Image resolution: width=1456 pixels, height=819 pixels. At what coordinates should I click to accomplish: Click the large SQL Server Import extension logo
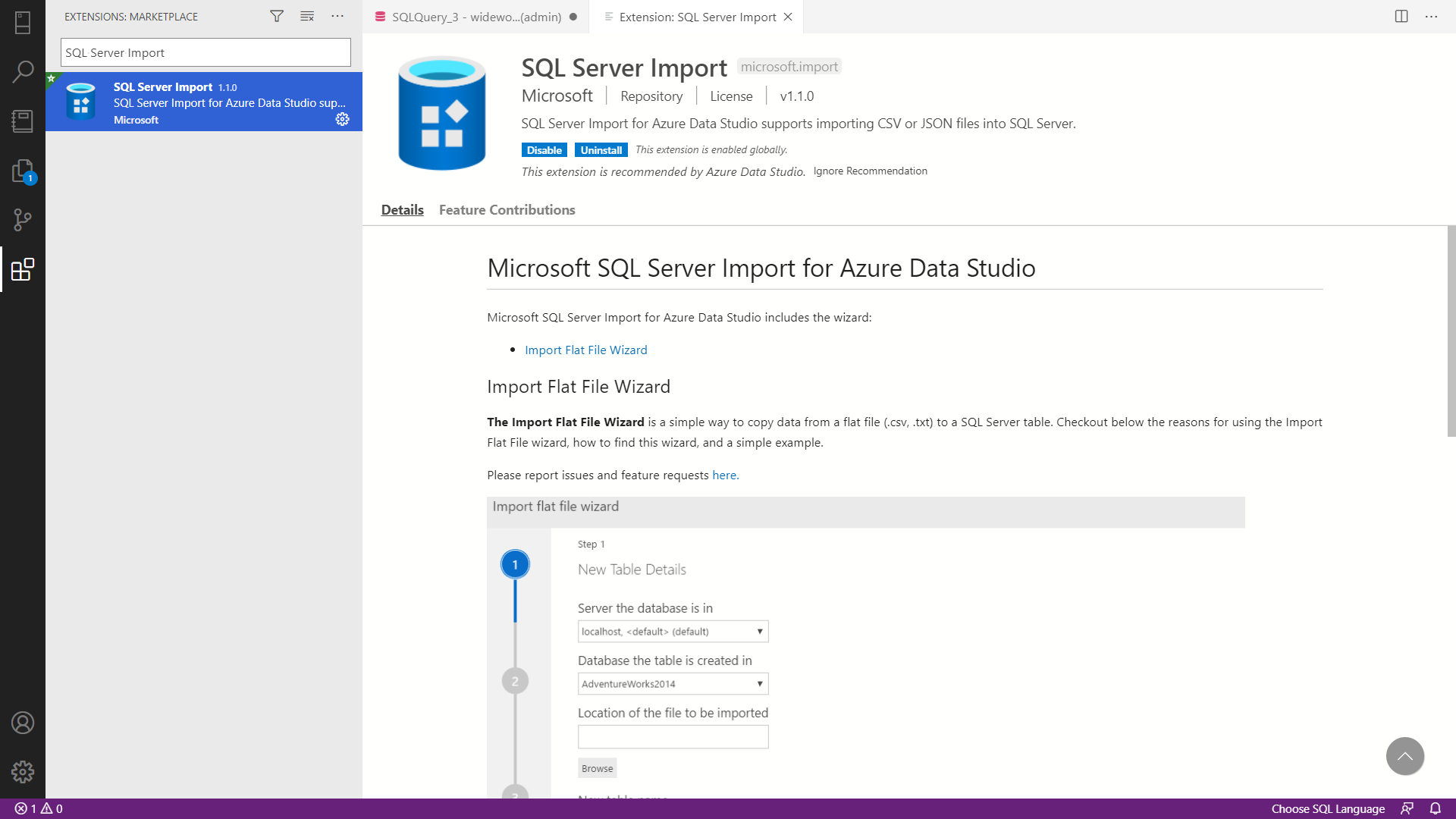click(x=442, y=113)
